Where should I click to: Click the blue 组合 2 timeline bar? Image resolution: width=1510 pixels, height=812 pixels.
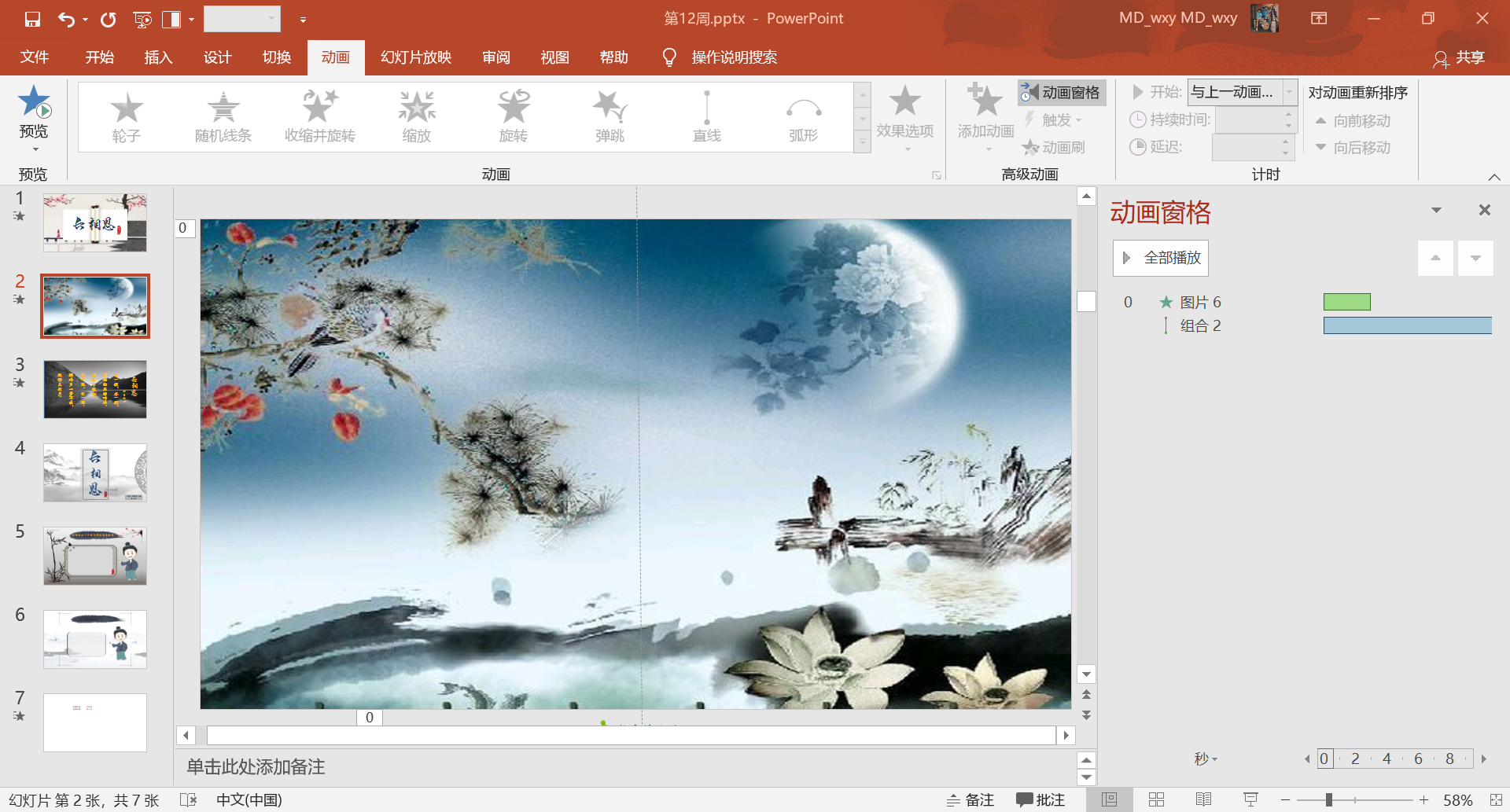tap(1408, 325)
